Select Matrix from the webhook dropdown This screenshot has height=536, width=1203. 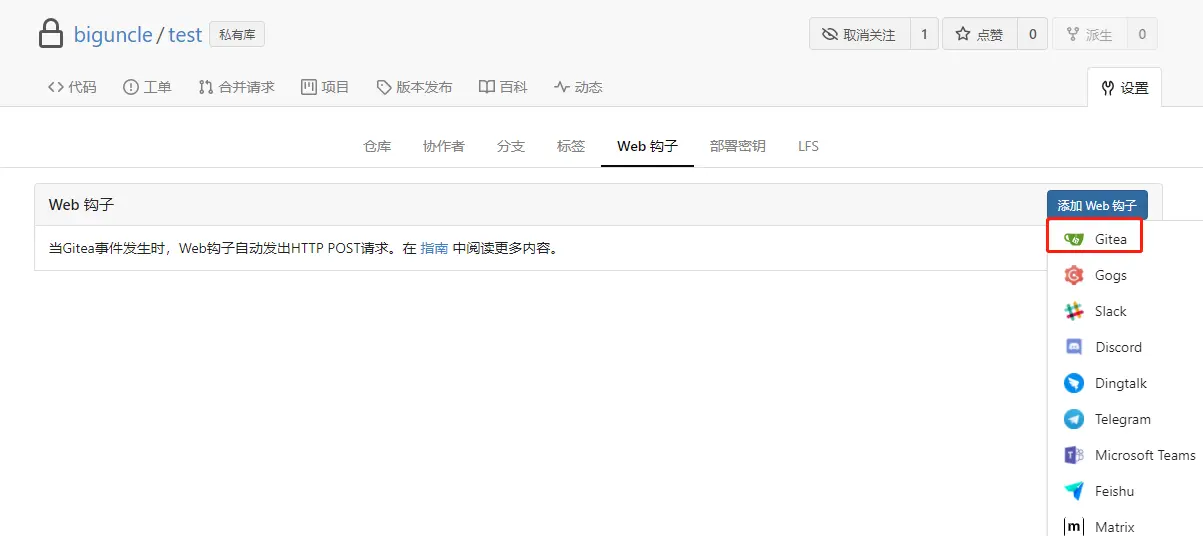[x=1114, y=526]
